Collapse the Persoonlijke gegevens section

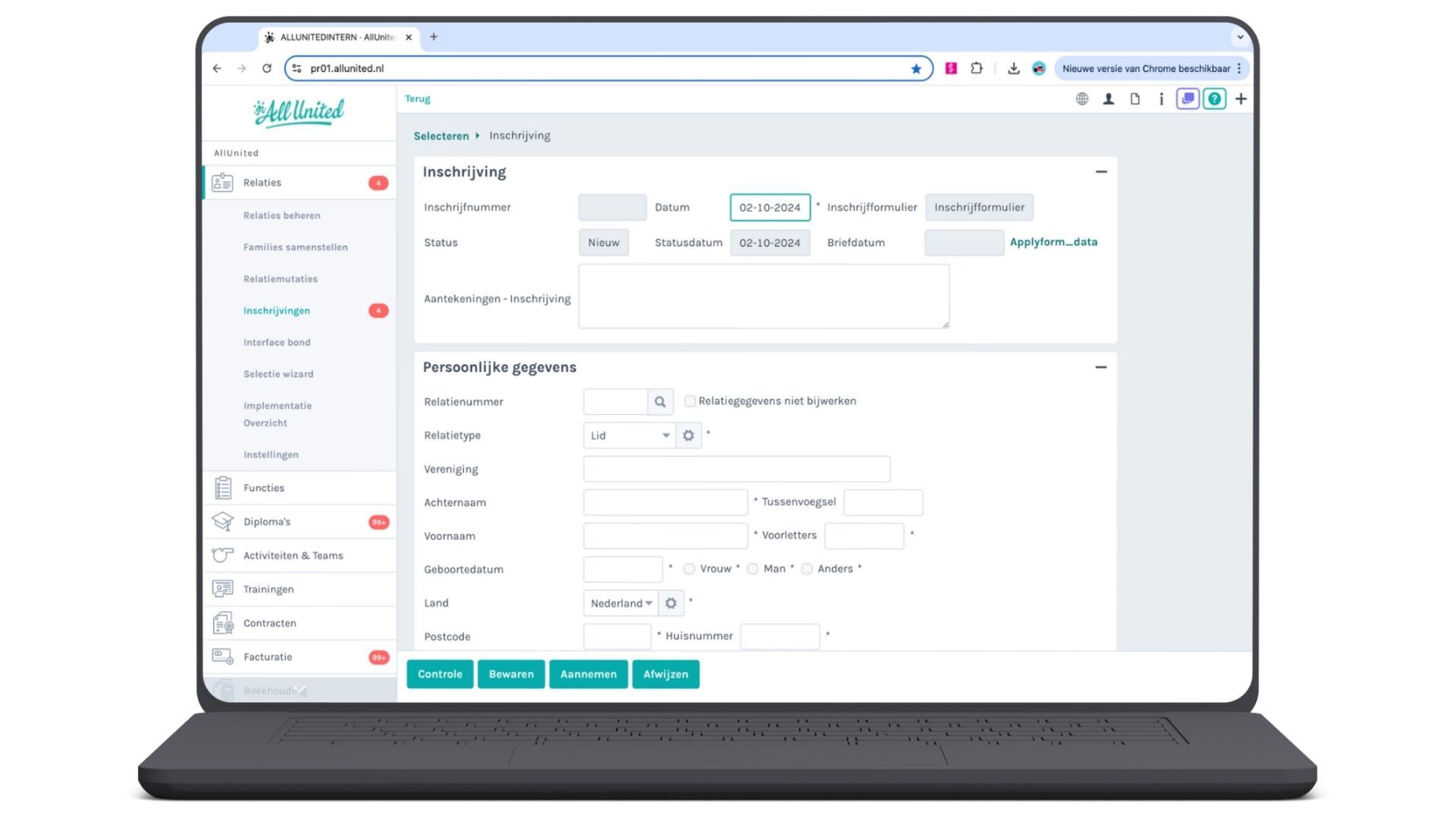1101,367
